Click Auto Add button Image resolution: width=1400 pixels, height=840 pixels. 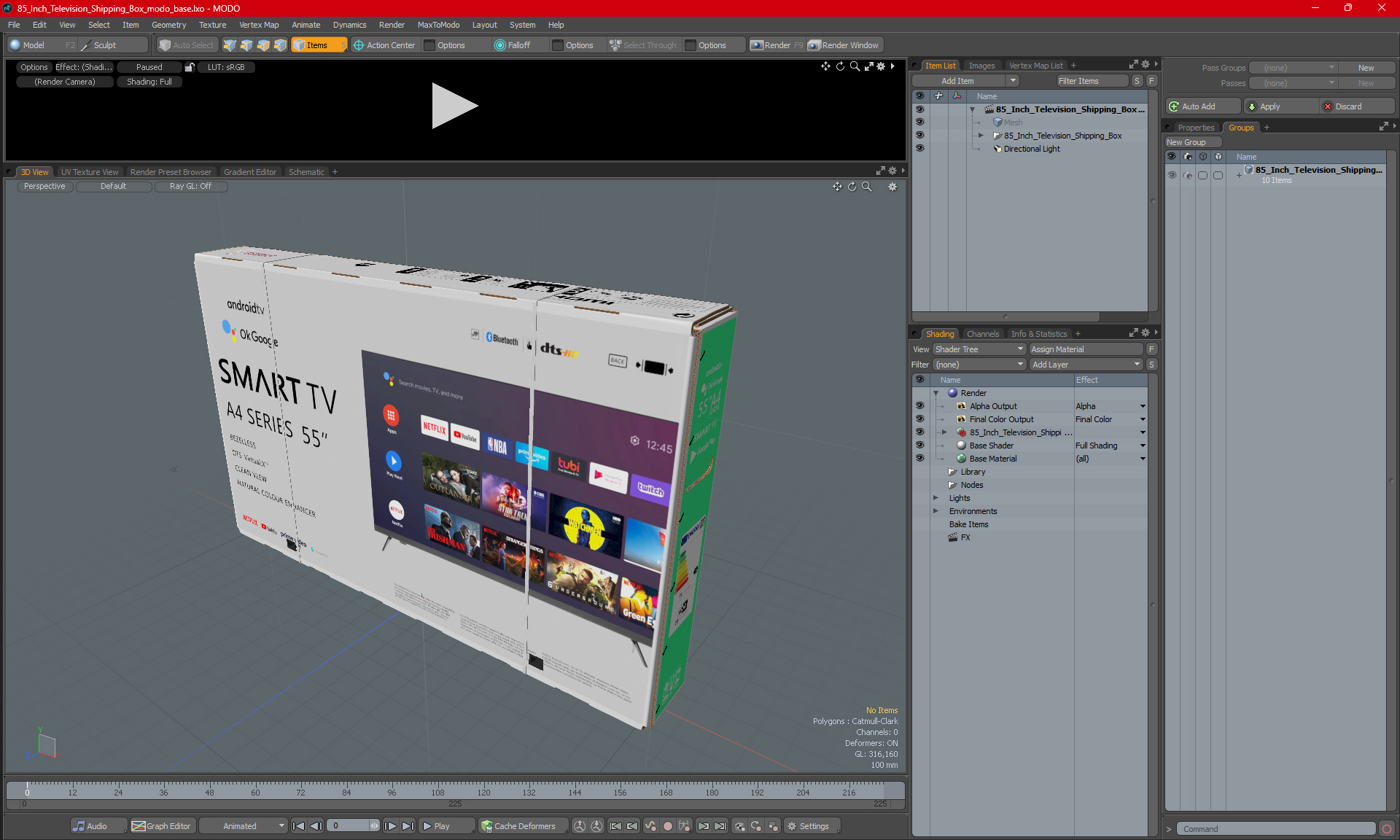[x=1203, y=106]
